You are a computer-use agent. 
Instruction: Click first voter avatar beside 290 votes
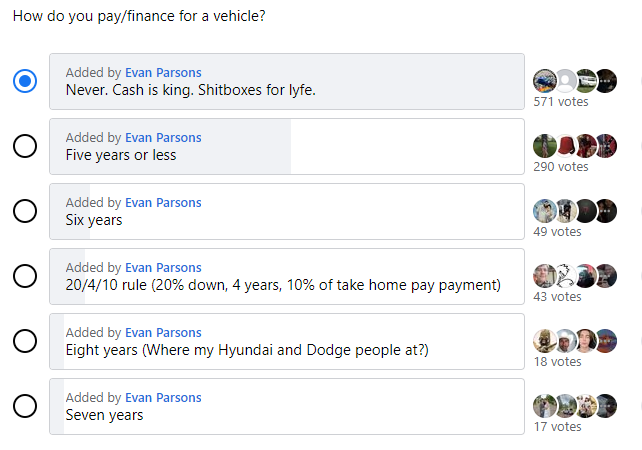coord(544,146)
